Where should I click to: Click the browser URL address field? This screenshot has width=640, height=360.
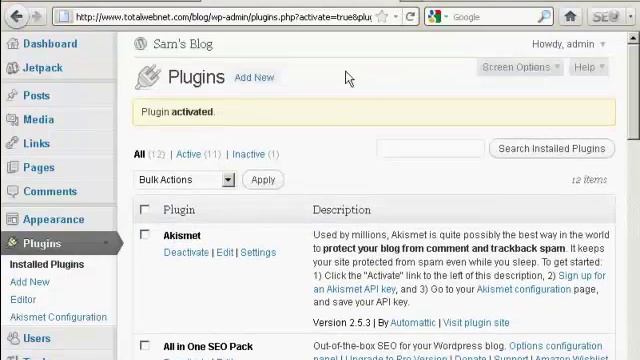coord(223,17)
